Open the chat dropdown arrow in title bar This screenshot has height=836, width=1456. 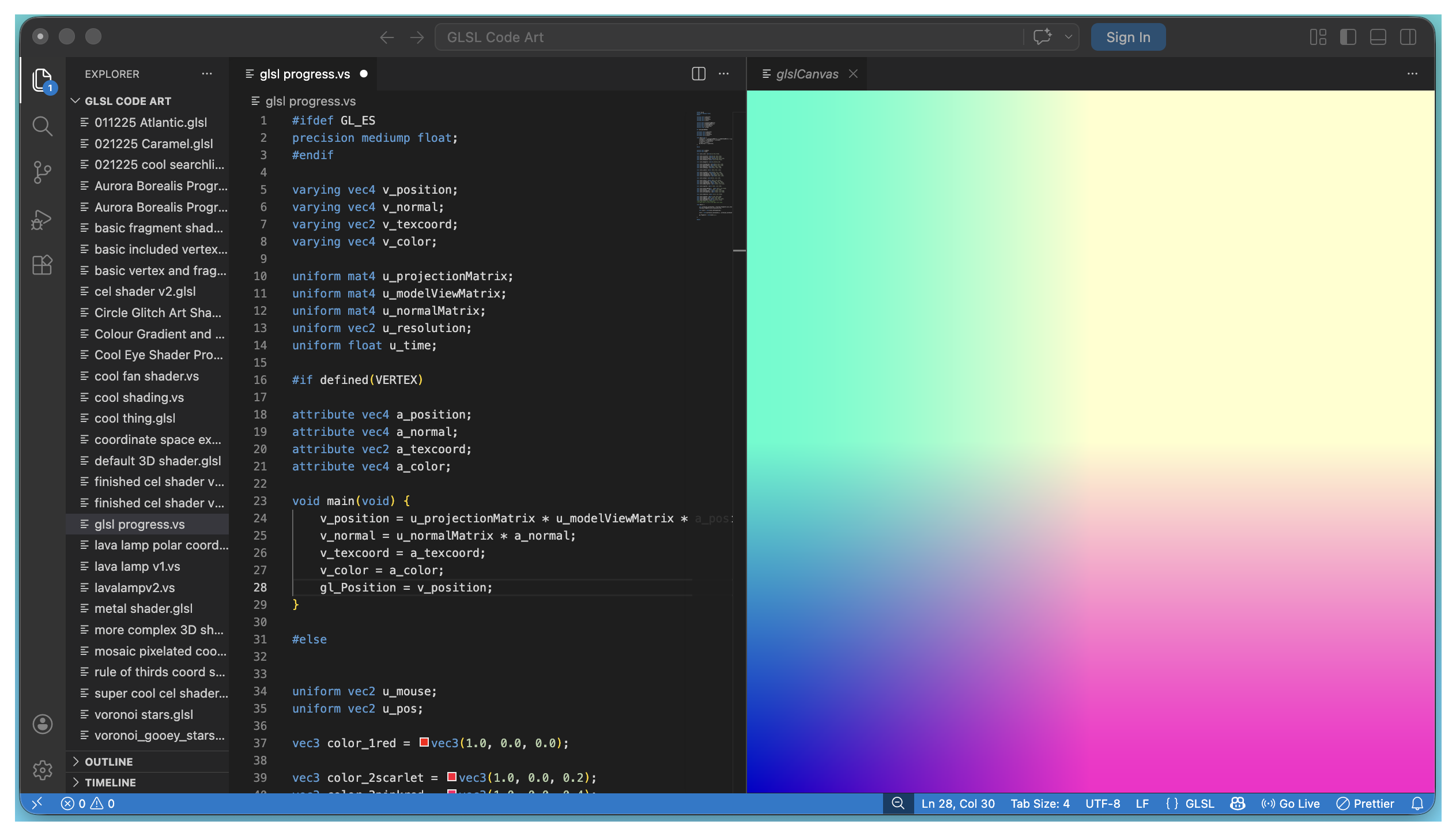click(x=1068, y=37)
